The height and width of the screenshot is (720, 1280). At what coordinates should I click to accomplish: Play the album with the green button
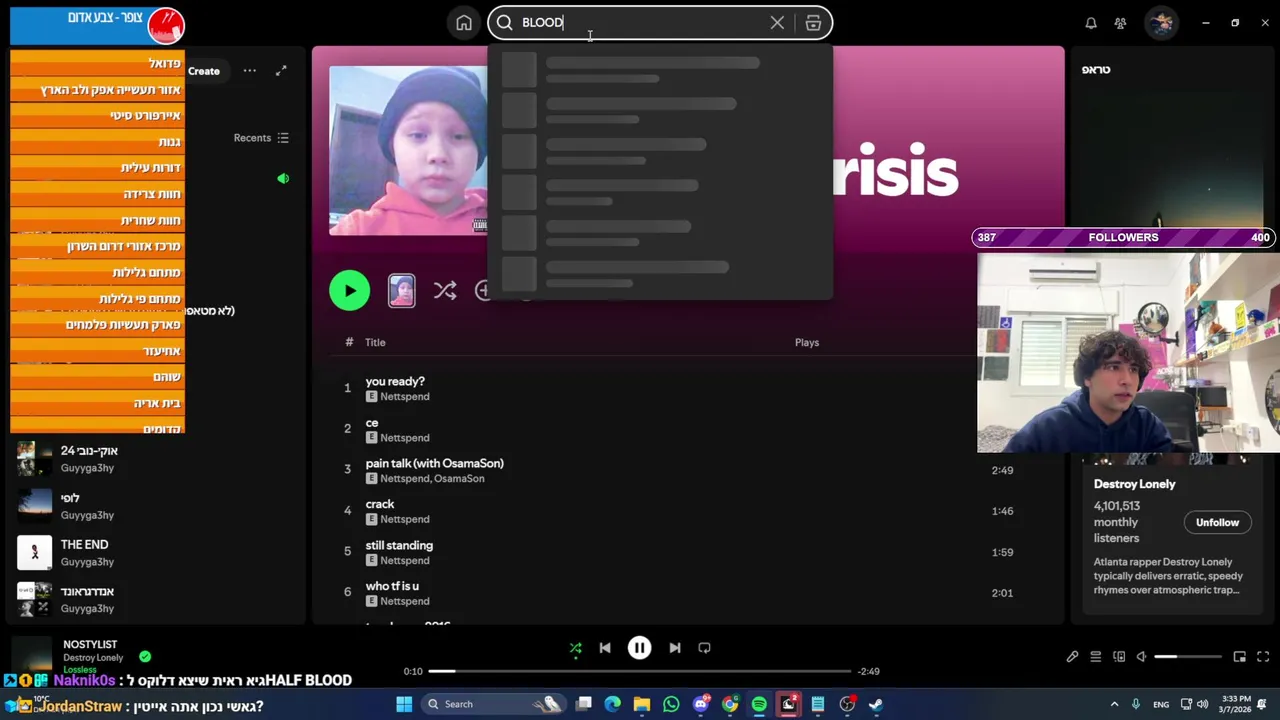click(x=349, y=291)
